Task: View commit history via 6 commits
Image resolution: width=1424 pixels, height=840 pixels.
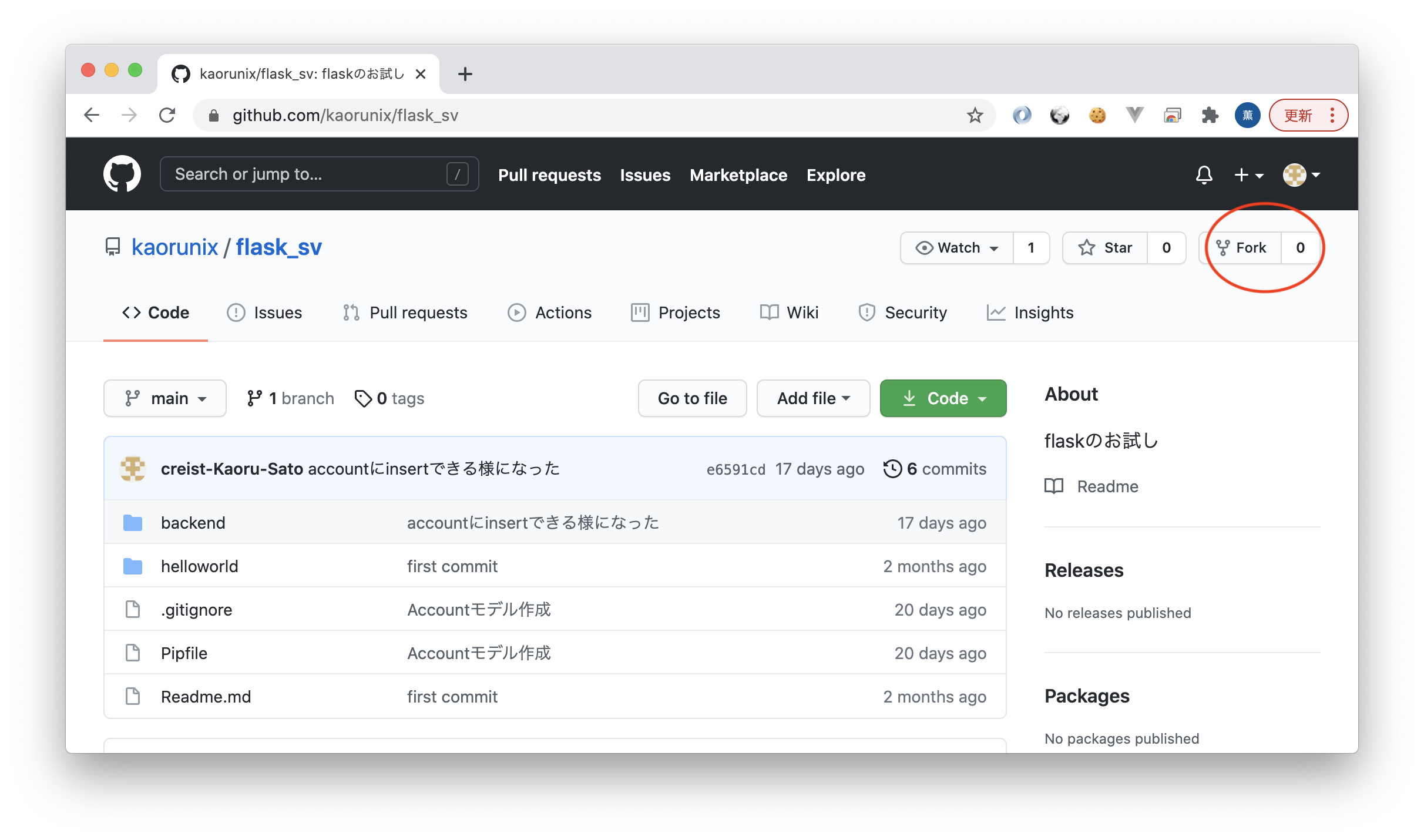Action: click(x=935, y=469)
